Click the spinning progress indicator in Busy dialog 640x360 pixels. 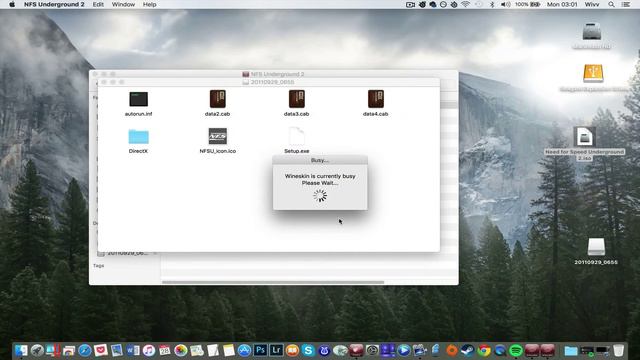tap(320, 196)
